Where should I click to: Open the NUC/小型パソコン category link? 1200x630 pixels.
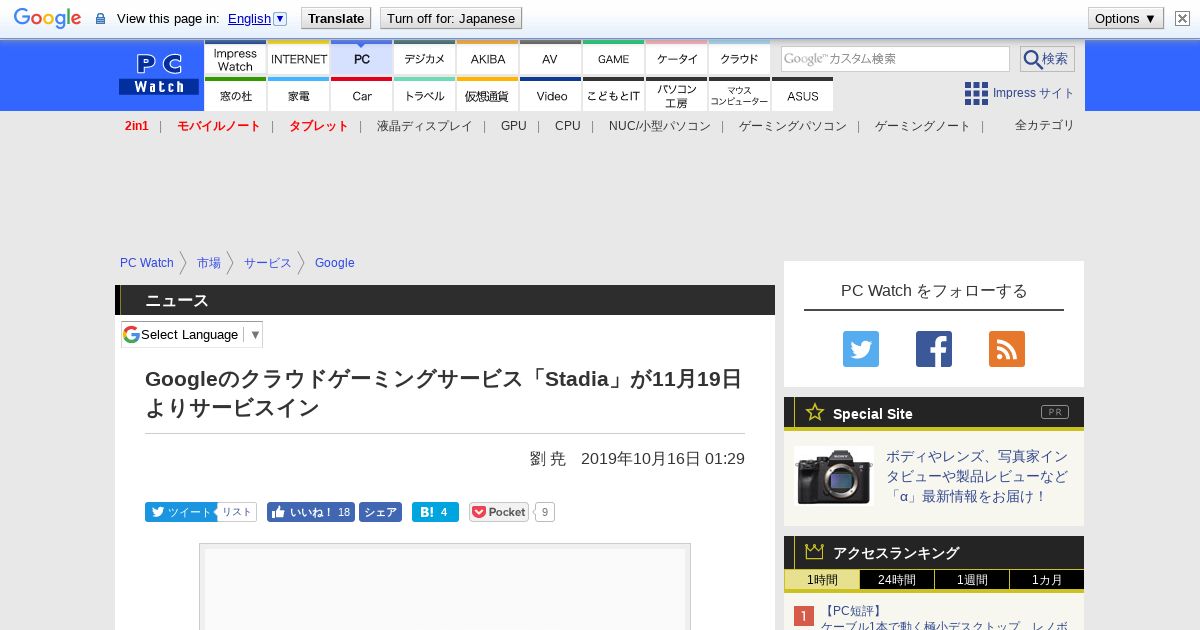tap(660, 126)
